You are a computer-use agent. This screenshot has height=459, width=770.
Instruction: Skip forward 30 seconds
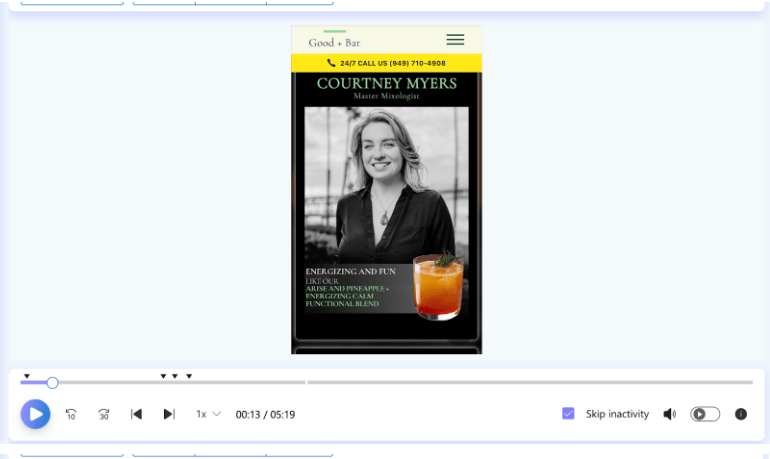pos(104,414)
